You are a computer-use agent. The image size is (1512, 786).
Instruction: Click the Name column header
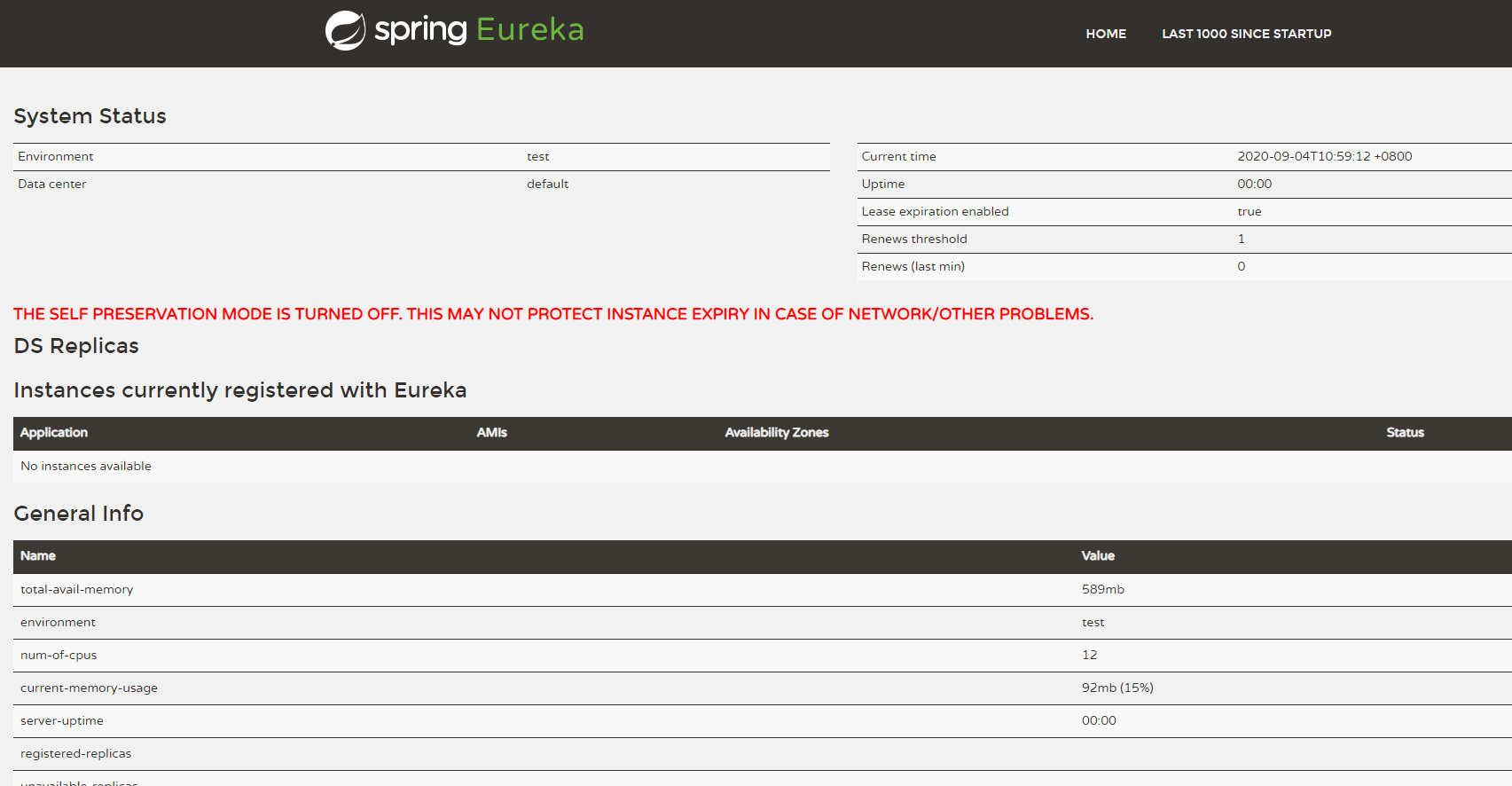tap(38, 555)
